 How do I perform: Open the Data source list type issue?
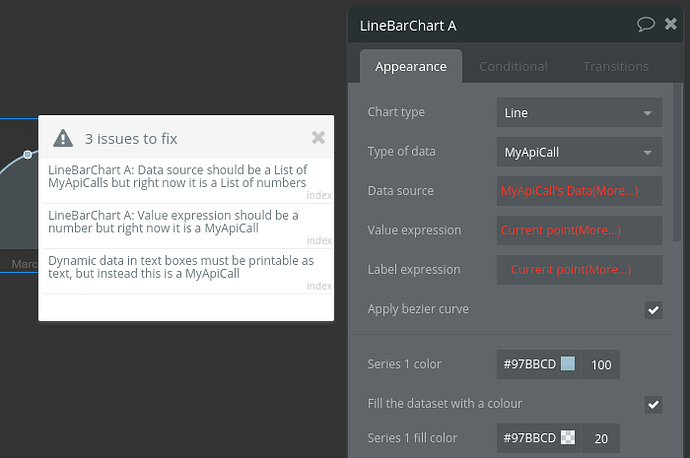pos(178,176)
